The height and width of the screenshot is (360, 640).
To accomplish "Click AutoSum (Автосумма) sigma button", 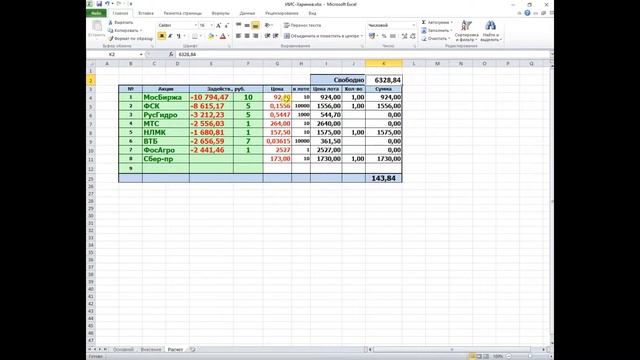I will click(x=435, y=22).
